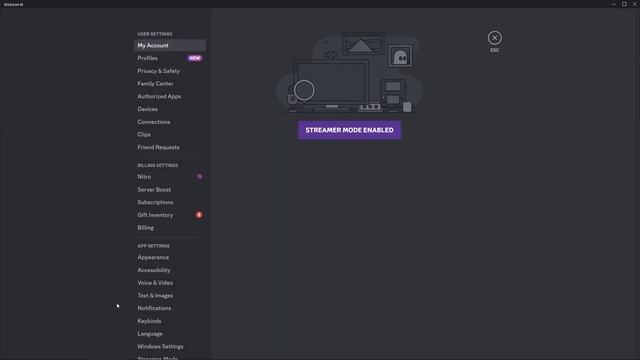Click the red notification badge on Gift Inventory

coord(199,215)
